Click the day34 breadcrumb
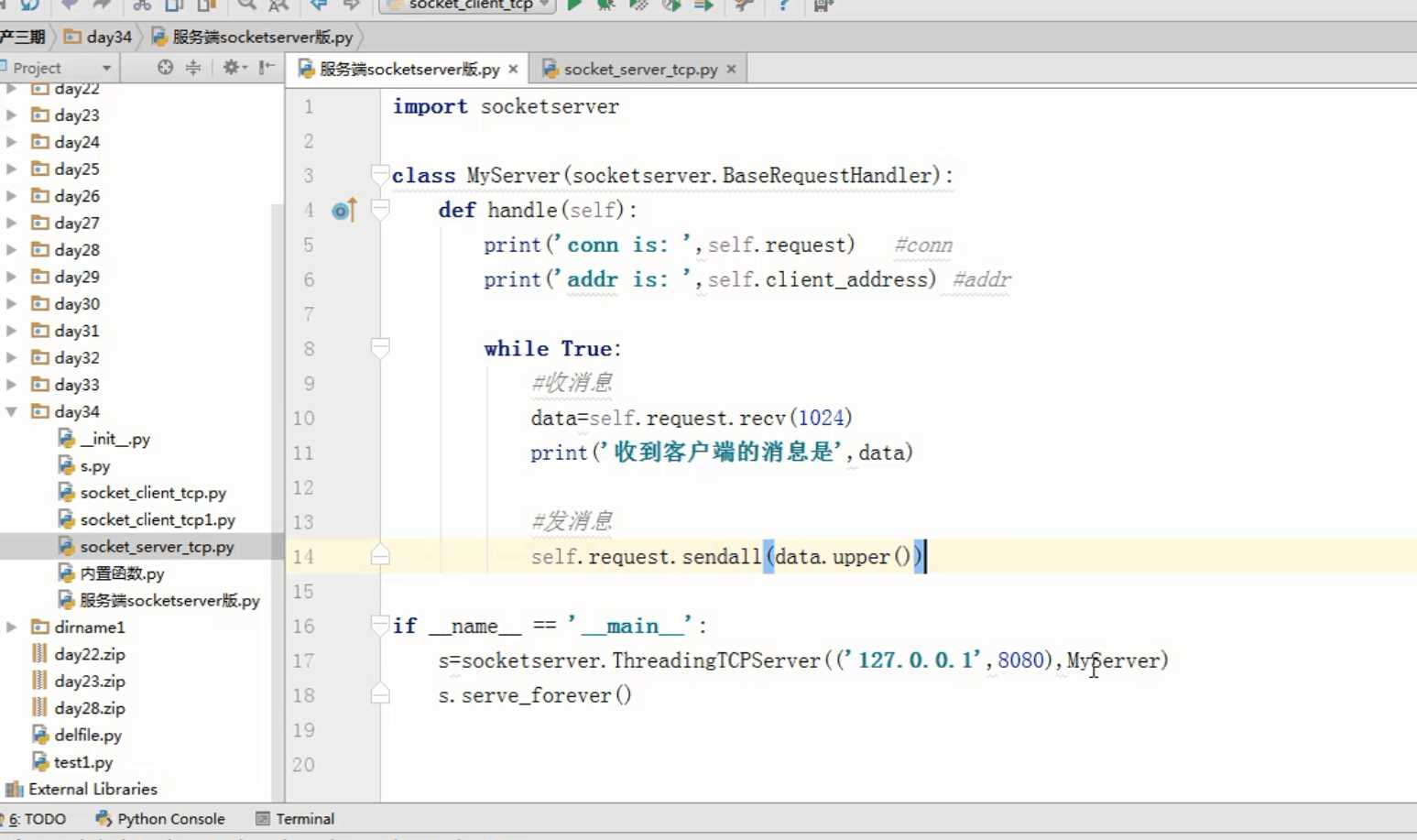Image resolution: width=1417 pixels, height=840 pixels. point(99,37)
